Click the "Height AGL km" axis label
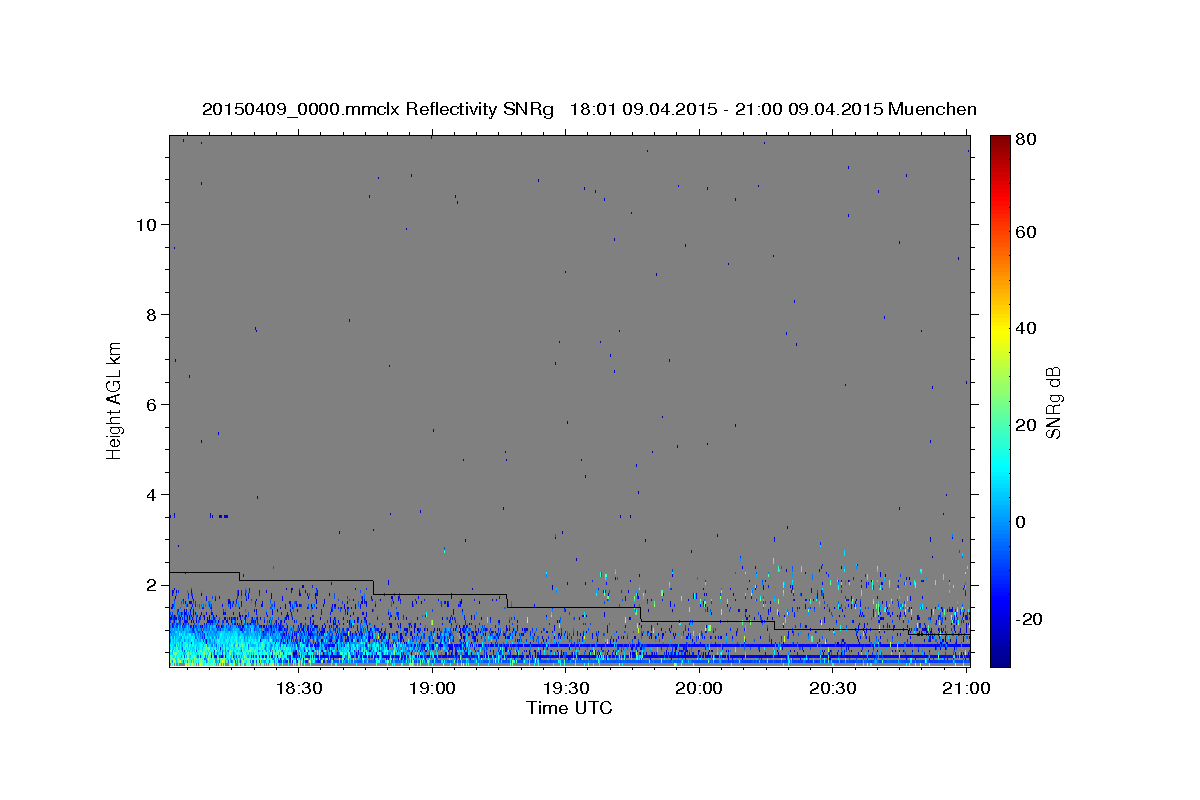This screenshot has width=1200, height=800. [x=115, y=400]
